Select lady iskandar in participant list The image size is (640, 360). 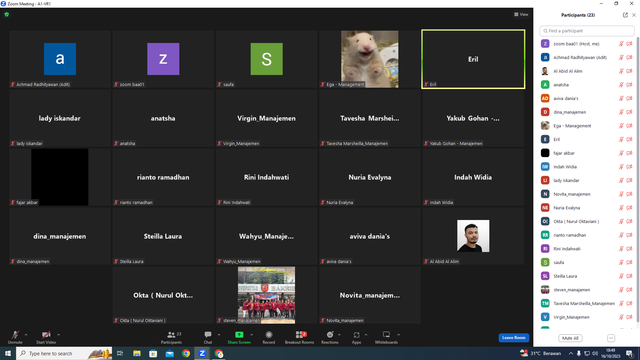pos(587,180)
